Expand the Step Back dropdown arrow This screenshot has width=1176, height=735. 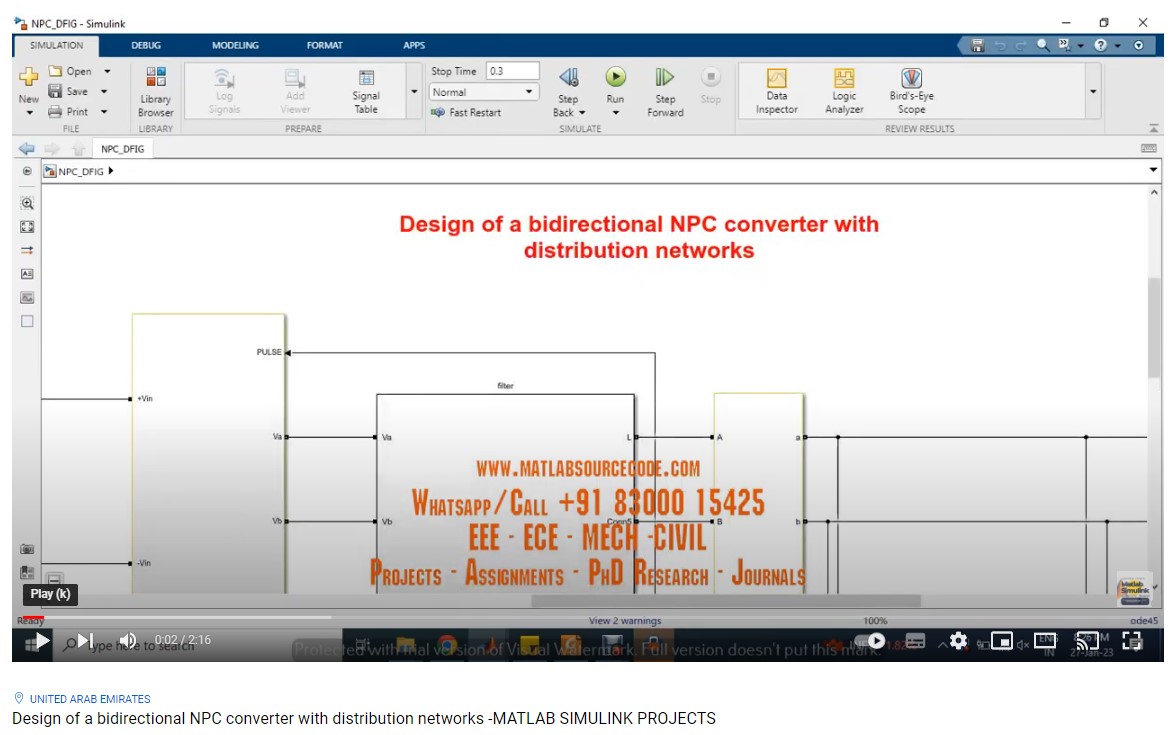582,112
